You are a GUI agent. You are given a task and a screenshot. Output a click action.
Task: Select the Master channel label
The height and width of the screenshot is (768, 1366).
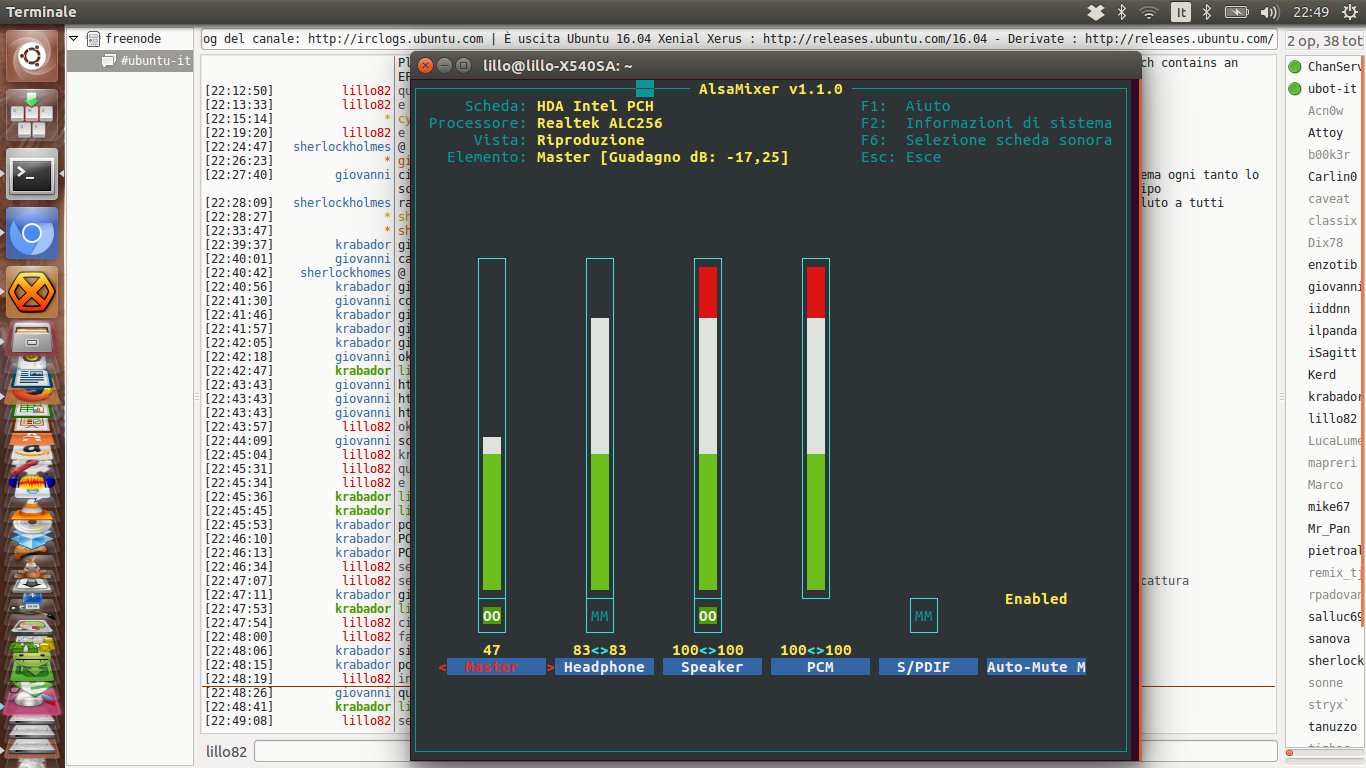[497, 667]
